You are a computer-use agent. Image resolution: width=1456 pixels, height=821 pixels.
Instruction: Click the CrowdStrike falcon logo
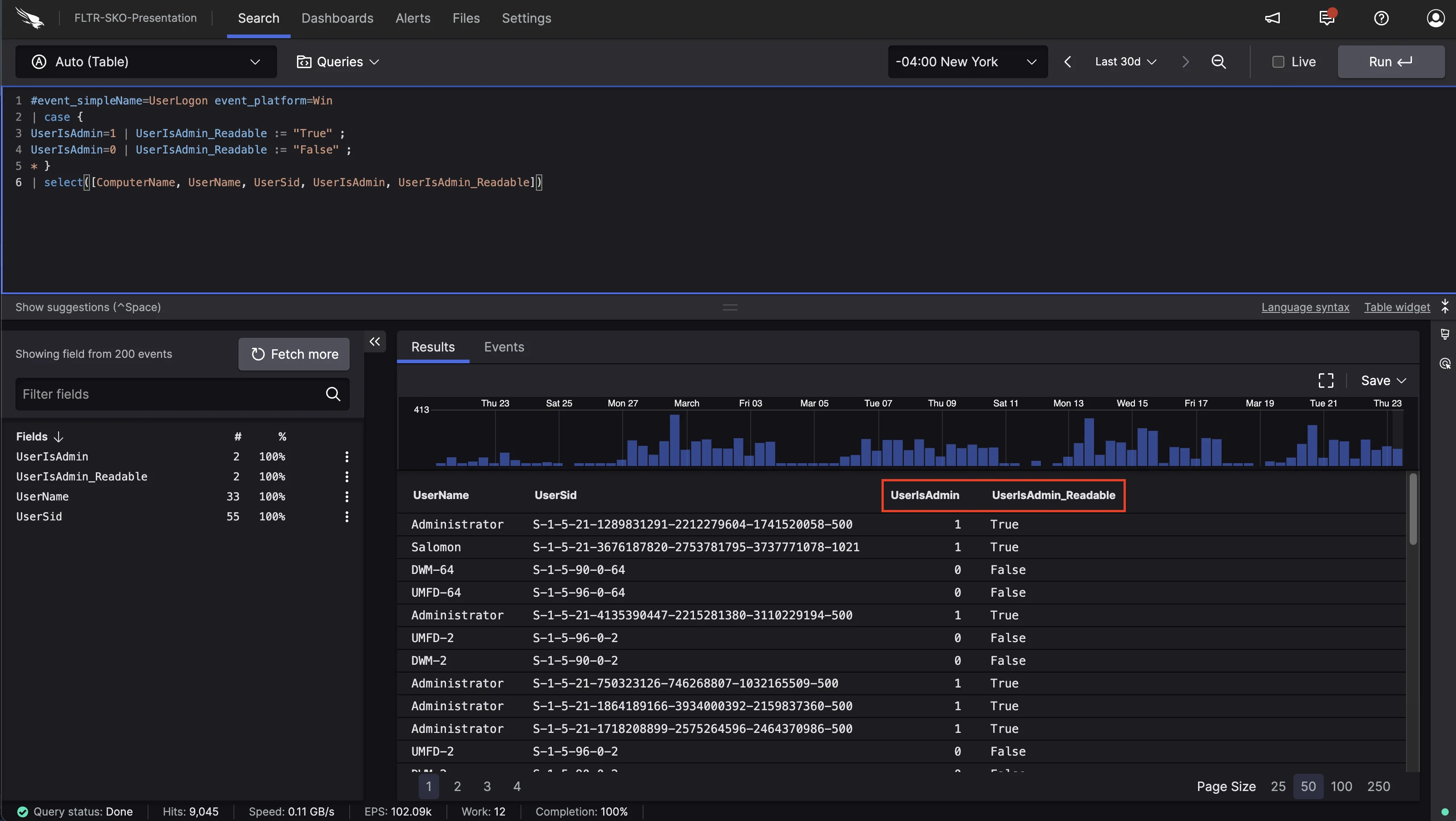pos(30,18)
